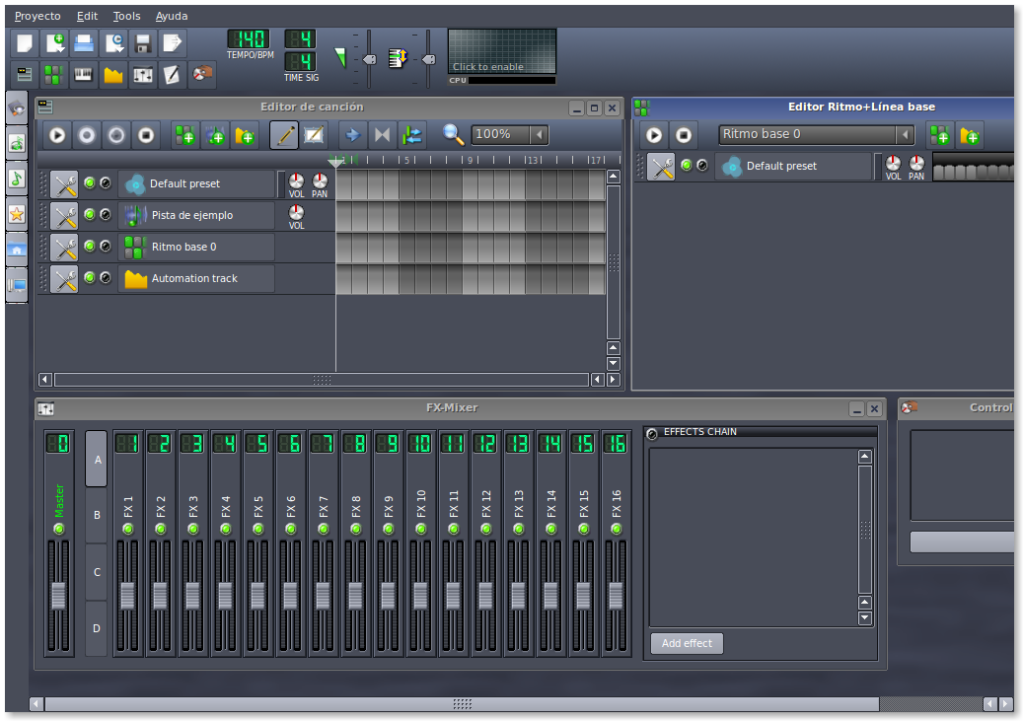The width and height of the screenshot is (1023, 721).
Task: Open the My Computer sidebar tab
Action: pos(17,284)
